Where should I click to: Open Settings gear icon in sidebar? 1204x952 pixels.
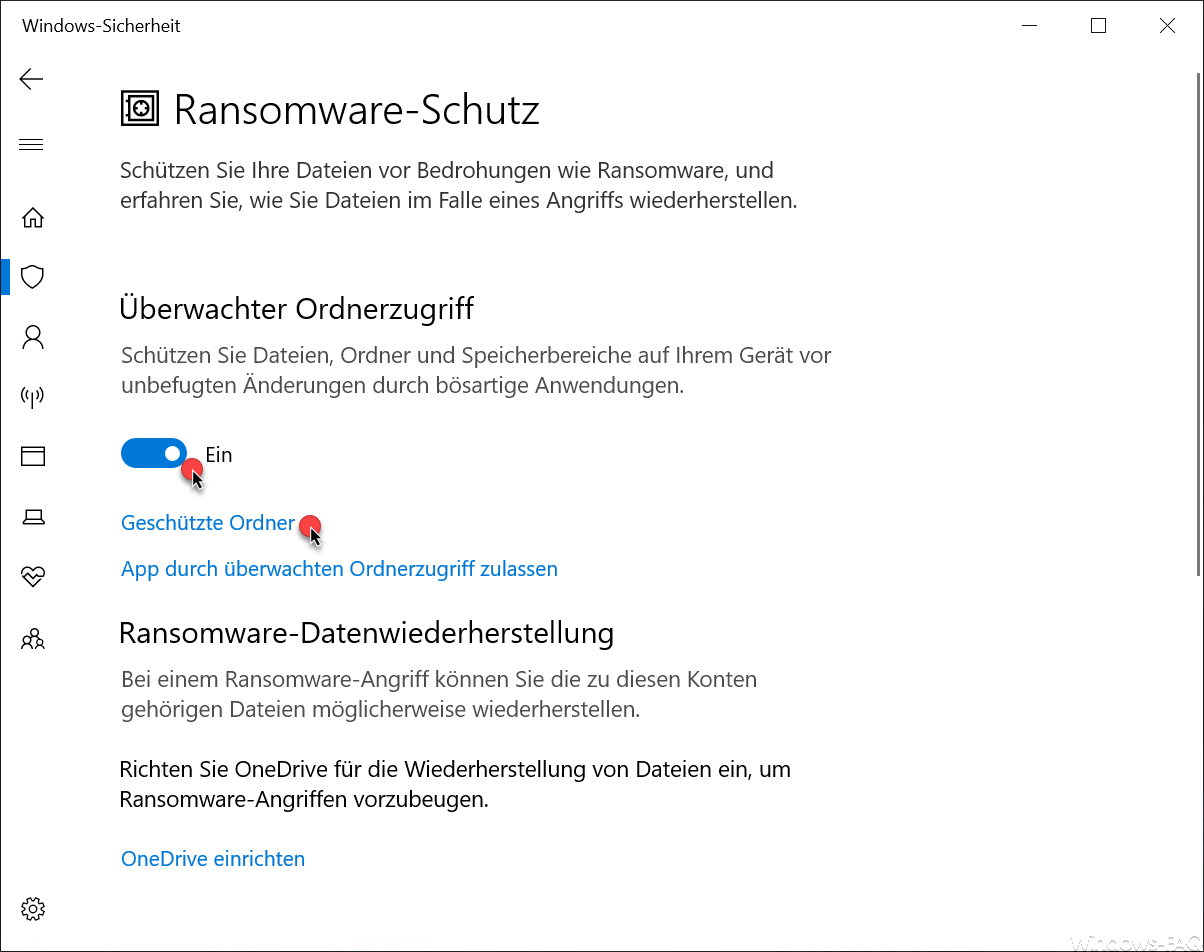(x=33, y=909)
